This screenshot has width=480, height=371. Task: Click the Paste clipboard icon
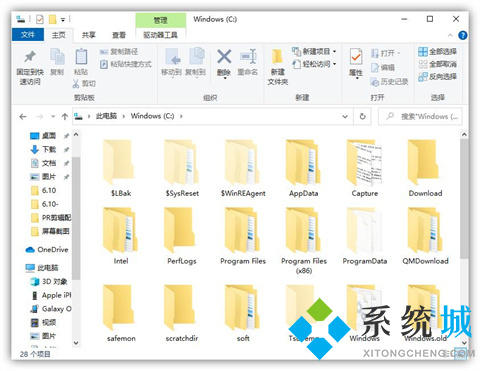click(x=81, y=57)
